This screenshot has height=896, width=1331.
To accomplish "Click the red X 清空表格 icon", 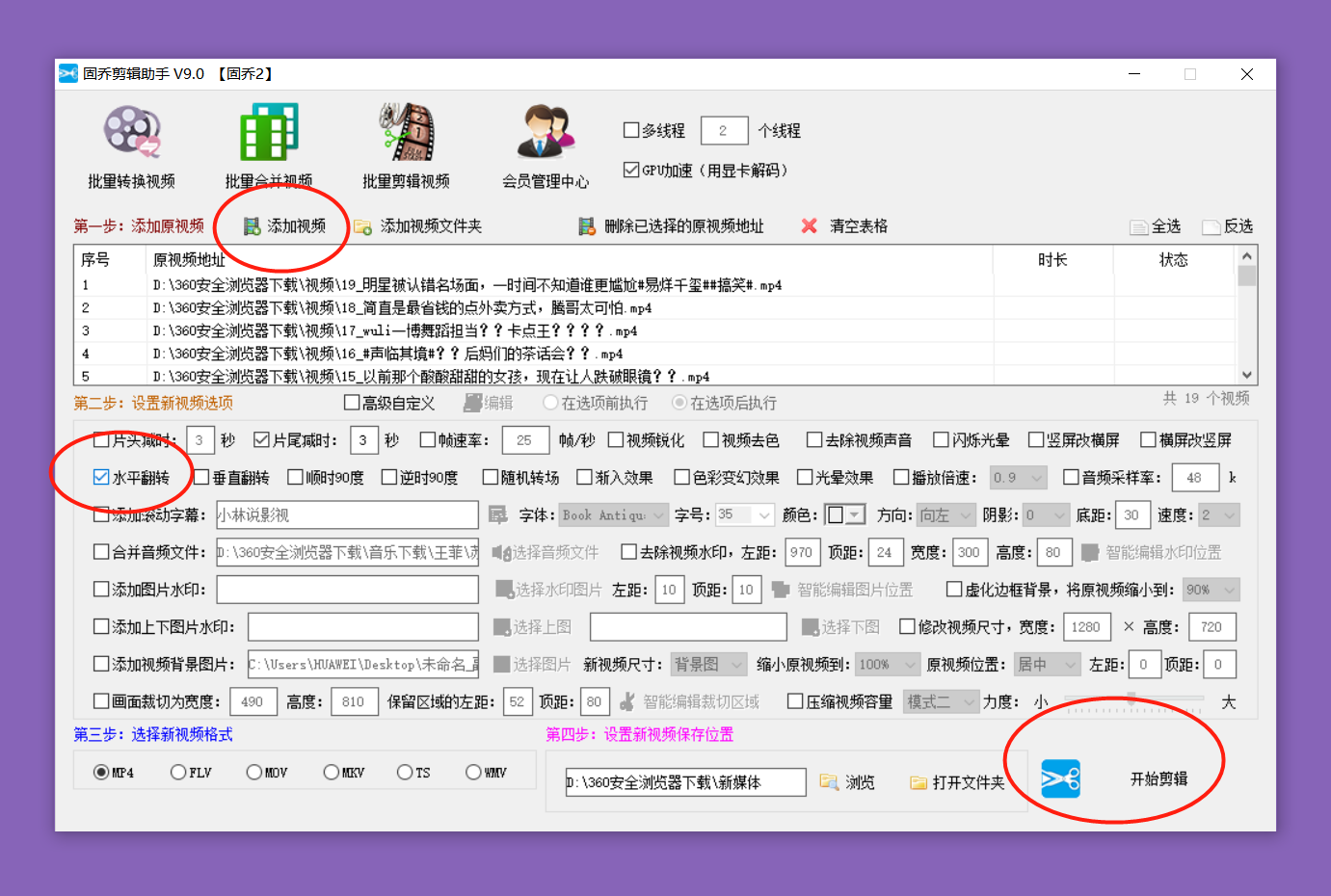I will (x=810, y=226).
